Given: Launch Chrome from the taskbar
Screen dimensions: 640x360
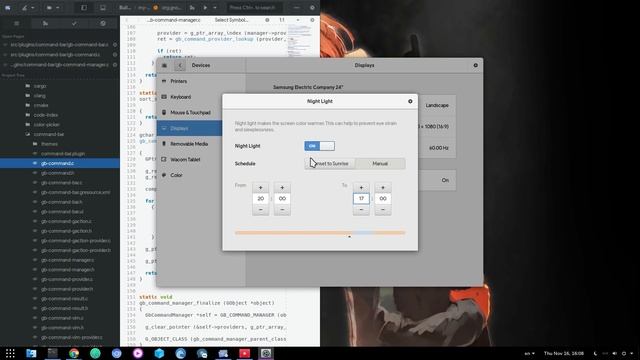Looking at the screenshot, I should tap(74, 353).
